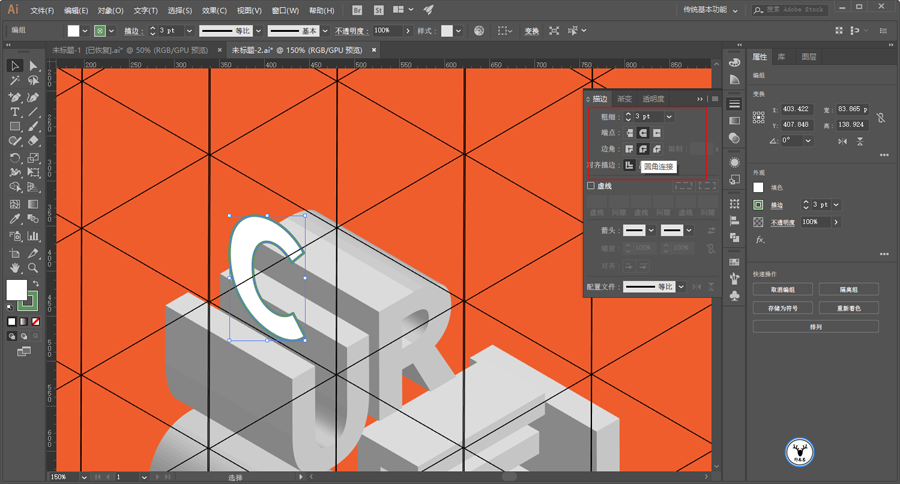This screenshot has height=484, width=900.
Task: Click the fx effects icon in Appearance
Action: click(759, 239)
